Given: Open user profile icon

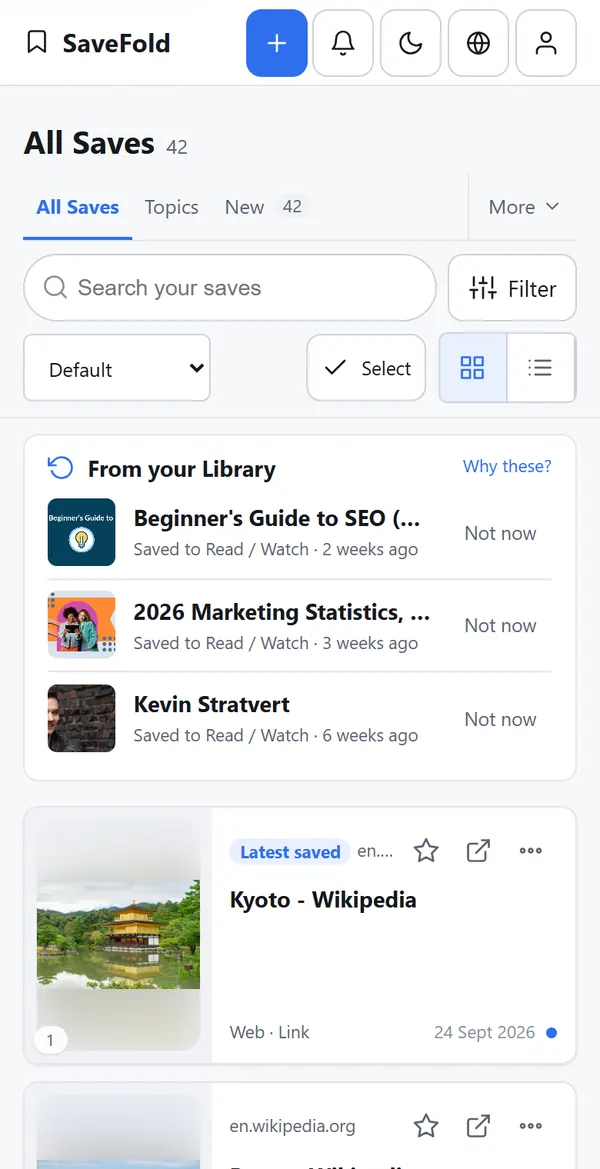Looking at the screenshot, I should tap(546, 43).
